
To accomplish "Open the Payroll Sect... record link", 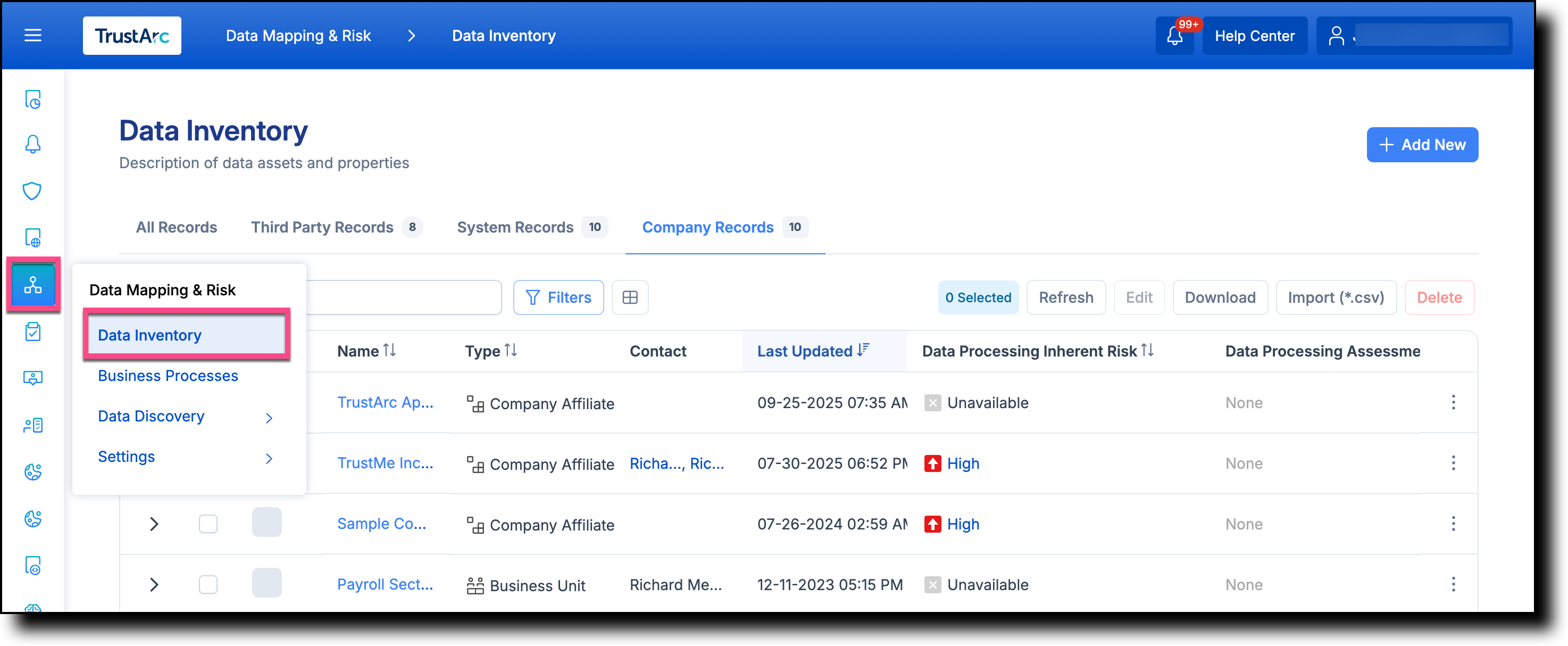I will click(x=385, y=584).
